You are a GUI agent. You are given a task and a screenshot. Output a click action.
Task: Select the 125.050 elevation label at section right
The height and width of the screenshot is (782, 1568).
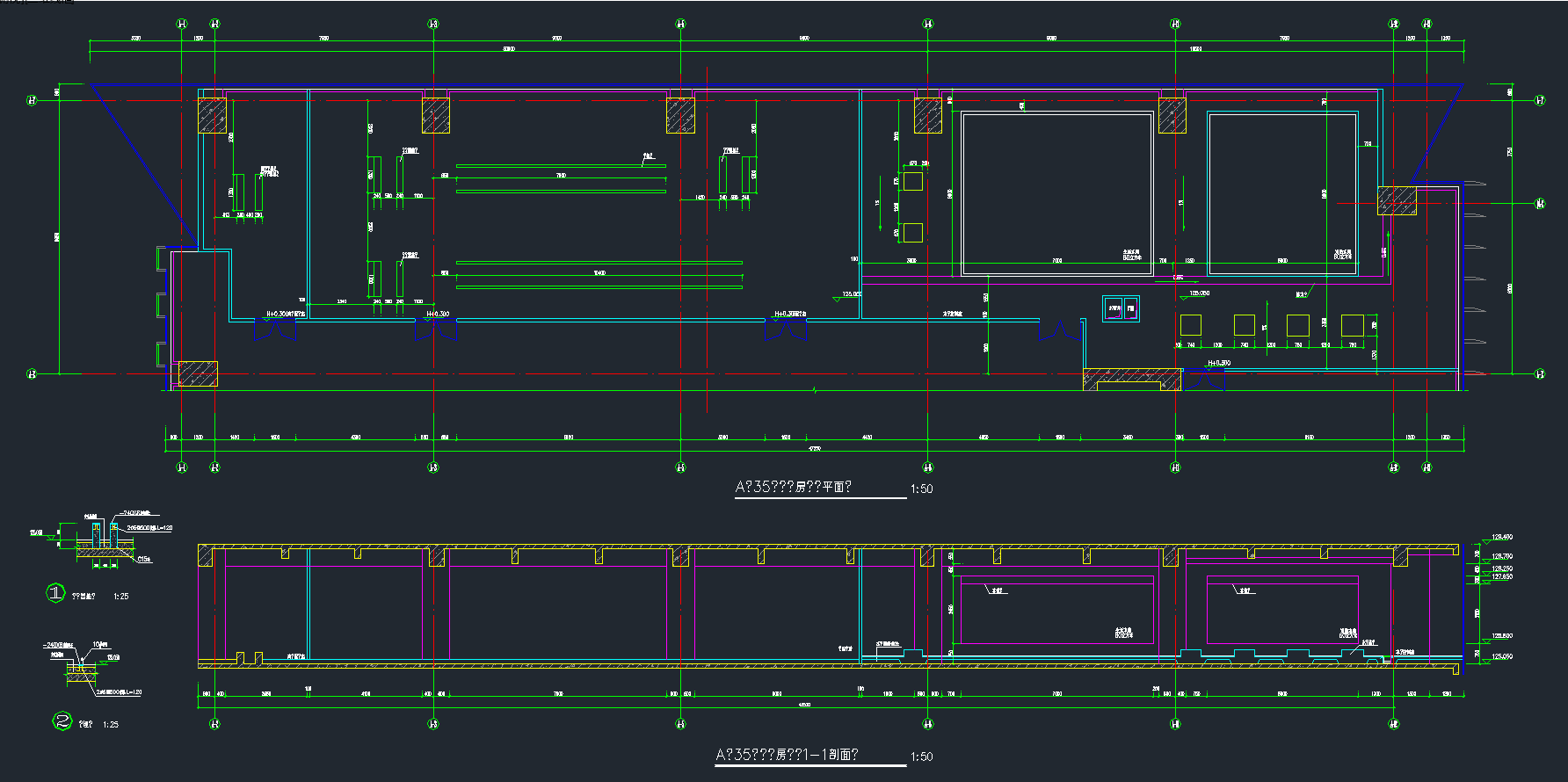pyautogui.click(x=1502, y=656)
